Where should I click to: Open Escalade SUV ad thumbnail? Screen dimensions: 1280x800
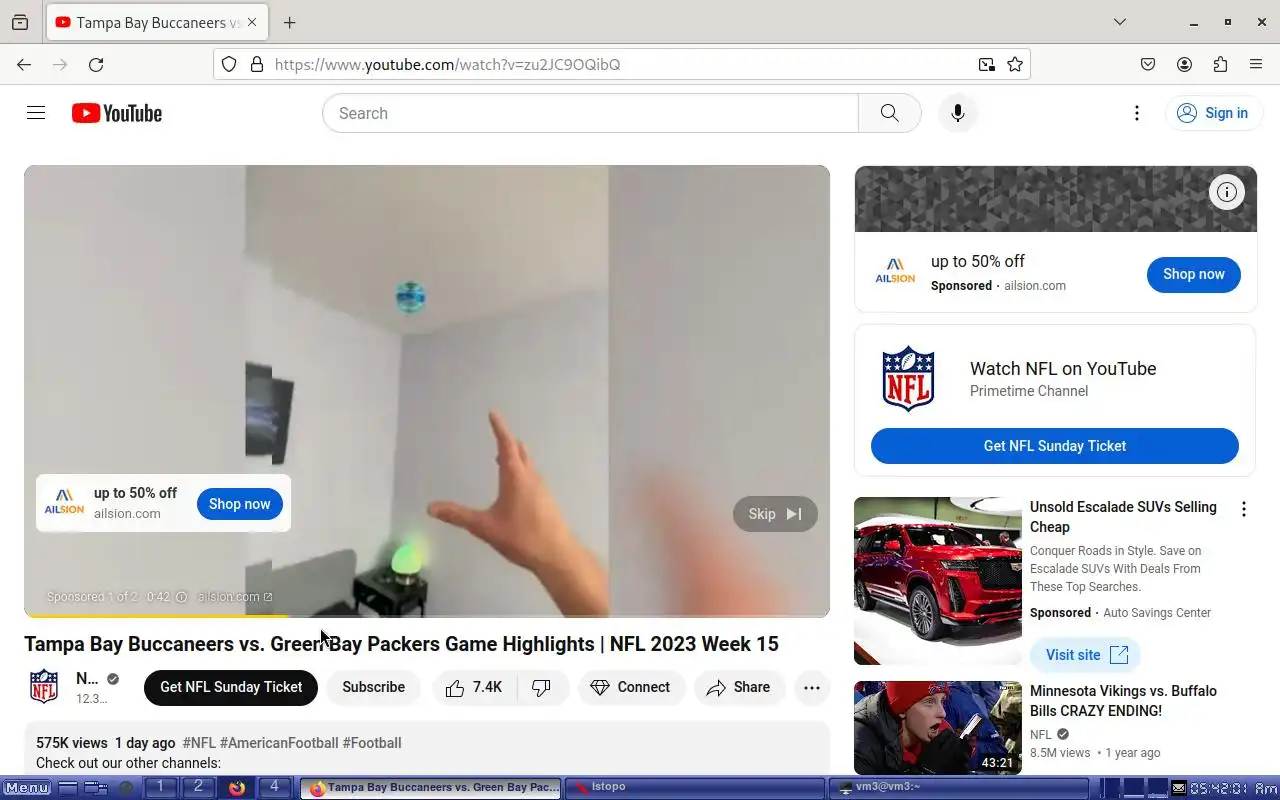938,581
